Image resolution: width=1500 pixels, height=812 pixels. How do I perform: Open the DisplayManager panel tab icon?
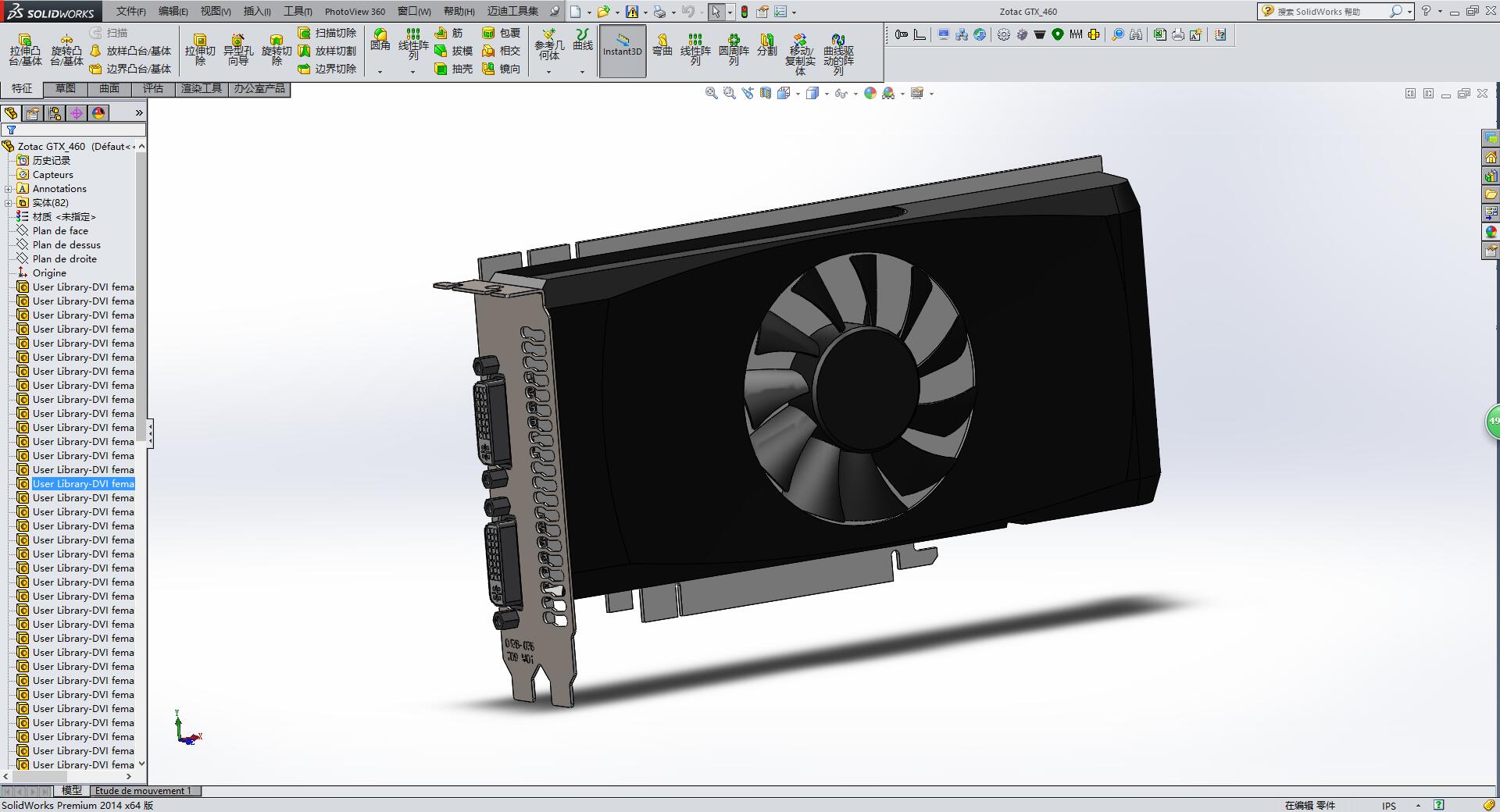(x=98, y=113)
